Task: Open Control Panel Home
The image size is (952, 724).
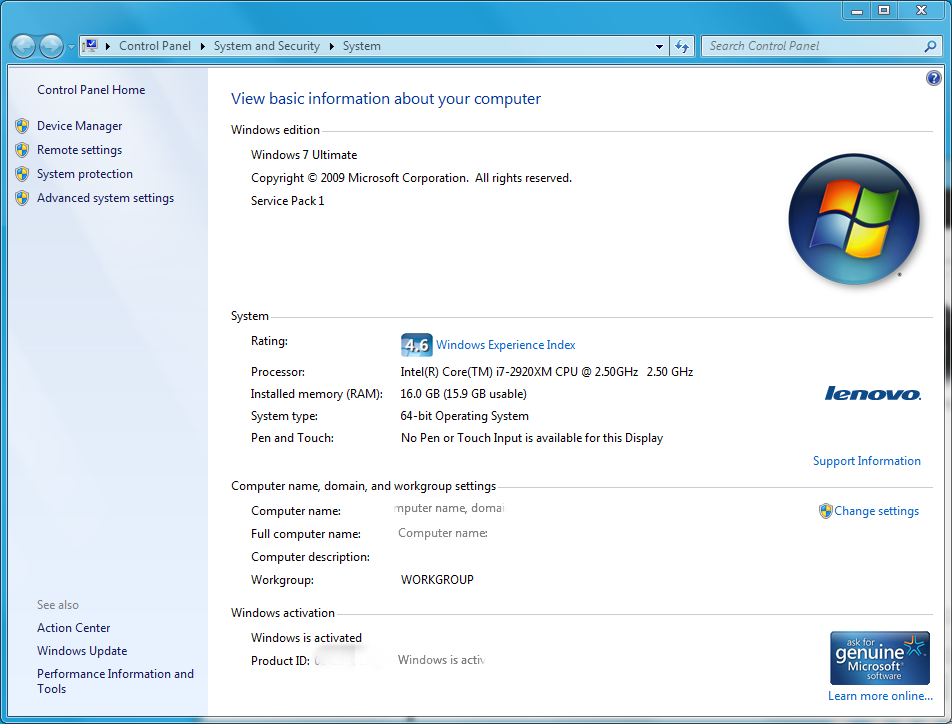Action: coord(91,90)
